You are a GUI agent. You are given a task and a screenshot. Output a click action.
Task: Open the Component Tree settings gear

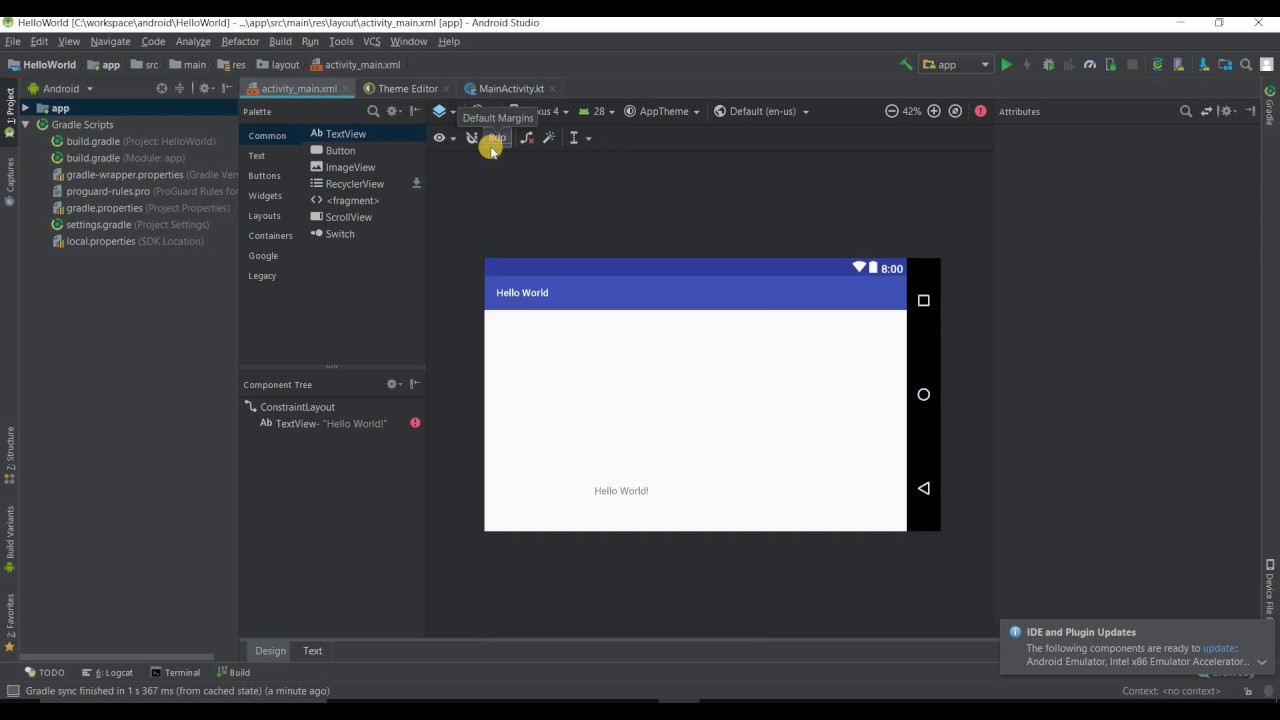point(394,384)
